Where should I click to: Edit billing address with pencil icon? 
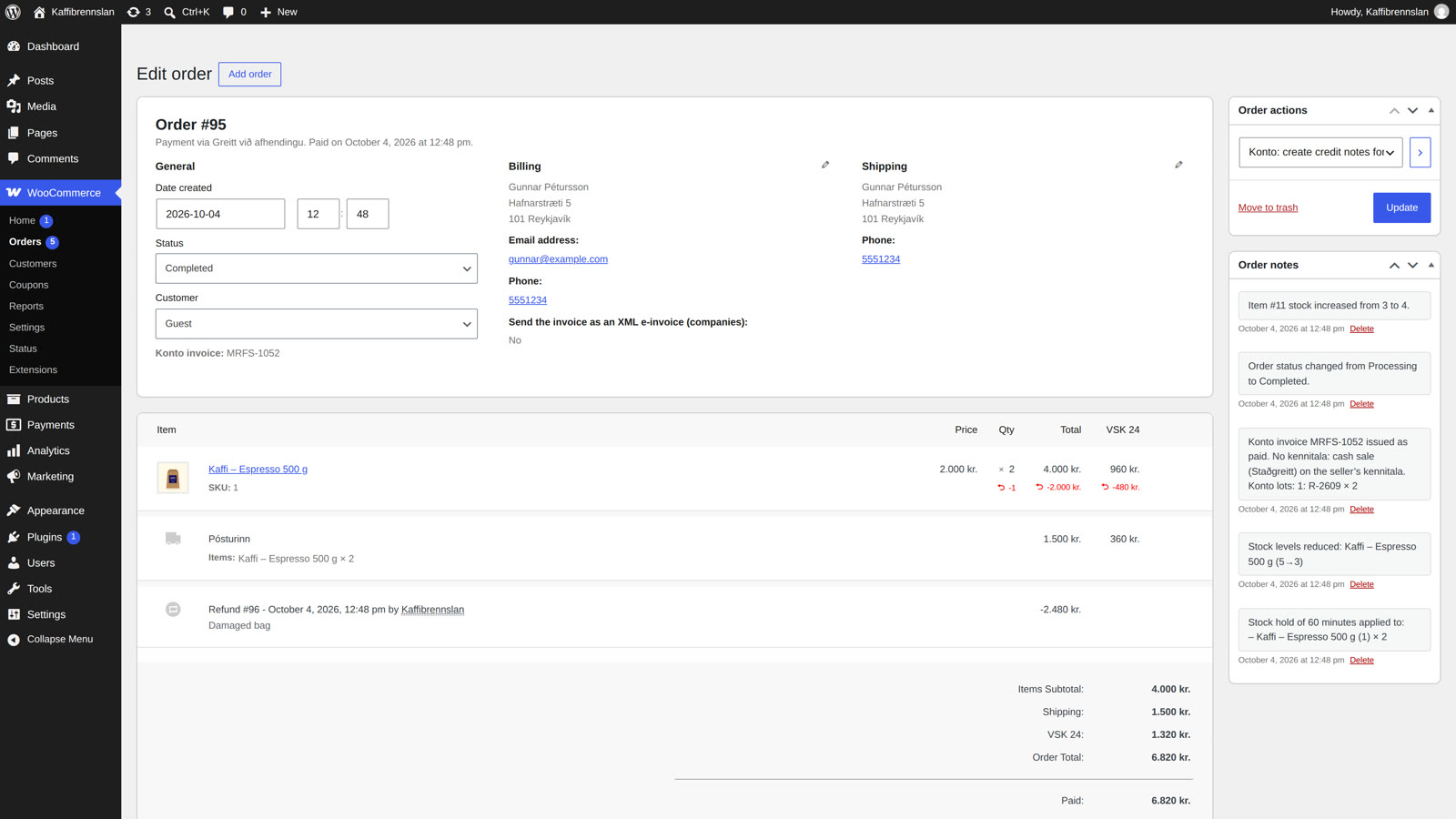coord(825,165)
